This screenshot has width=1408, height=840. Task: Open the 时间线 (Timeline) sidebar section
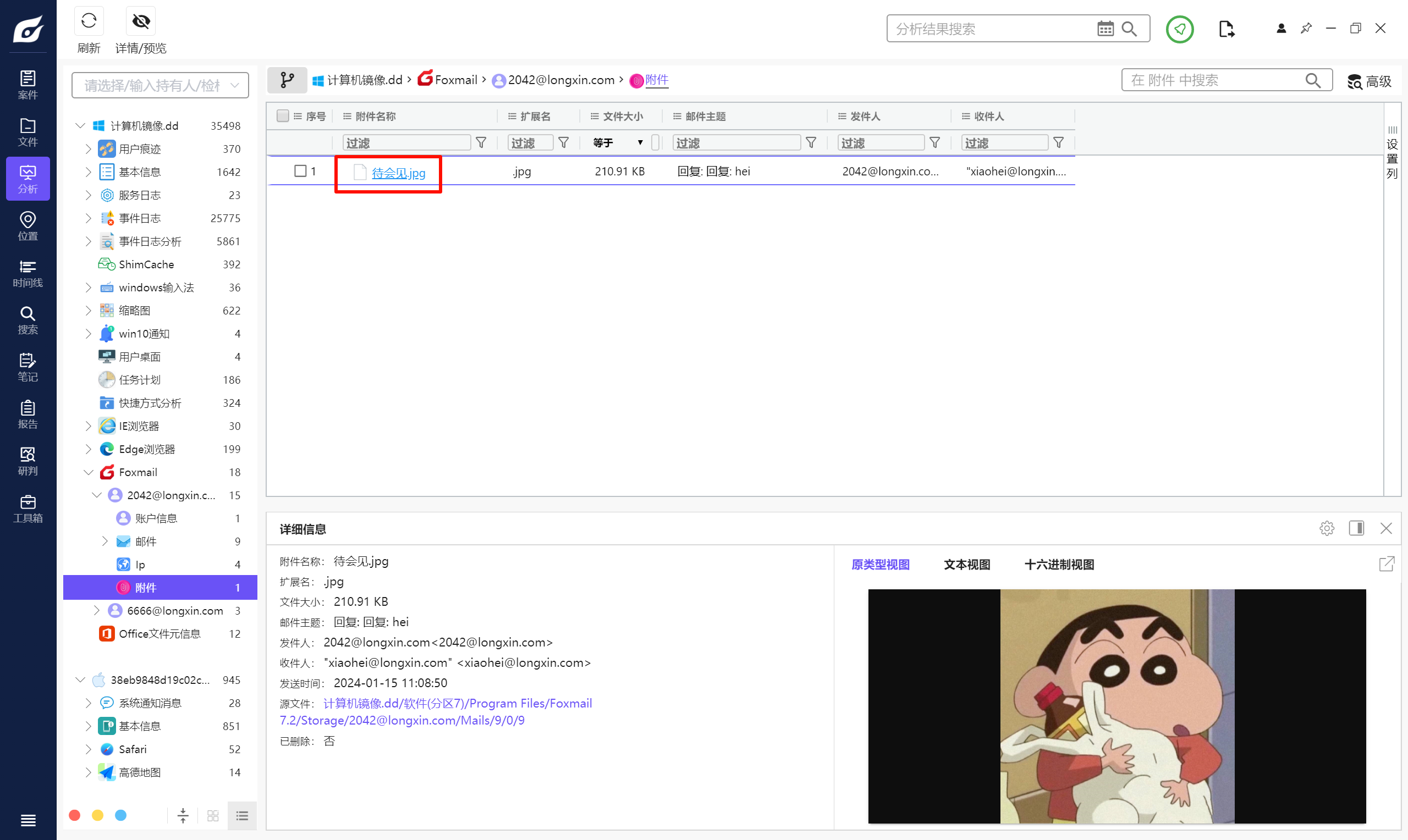tap(28, 273)
